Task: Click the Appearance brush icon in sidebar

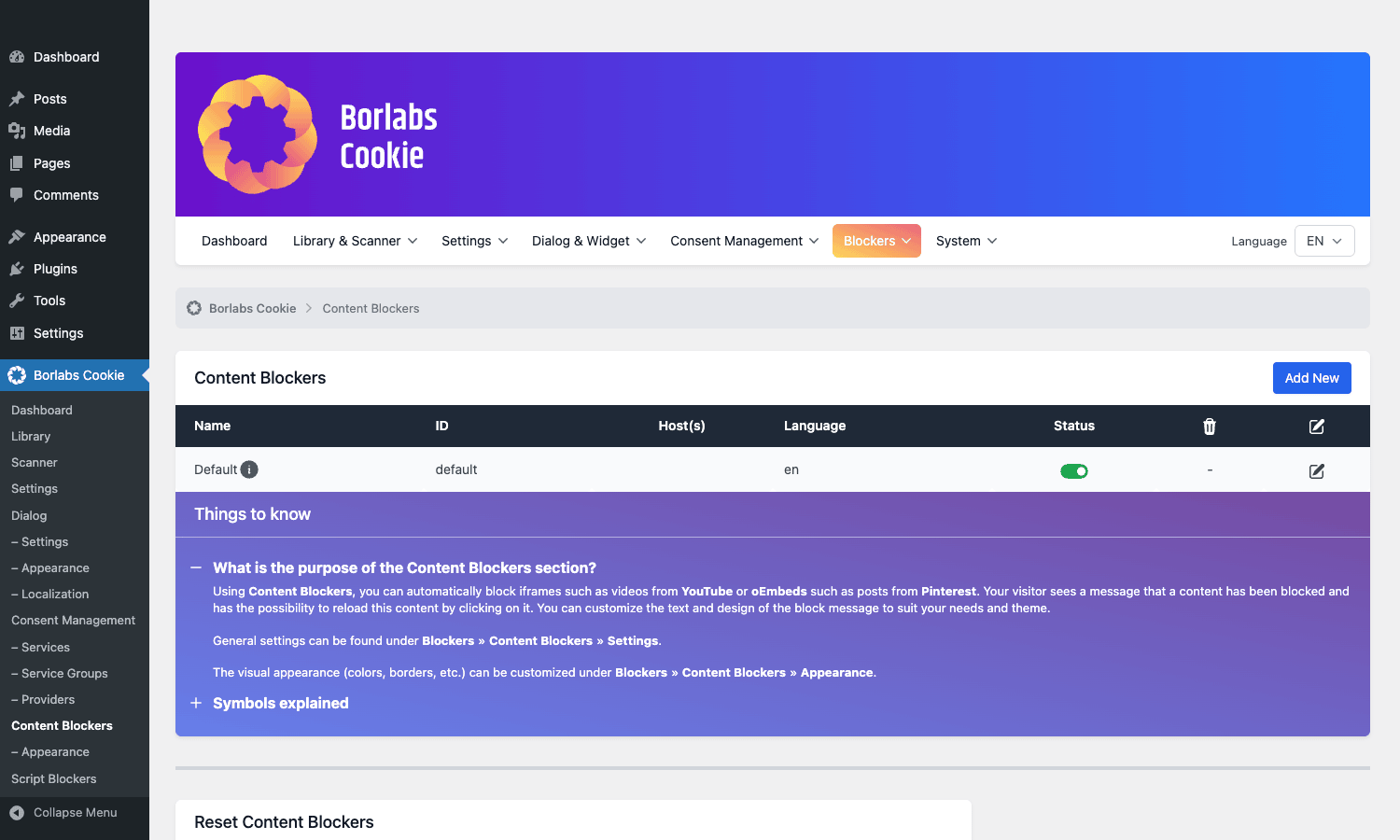Action: (x=17, y=237)
